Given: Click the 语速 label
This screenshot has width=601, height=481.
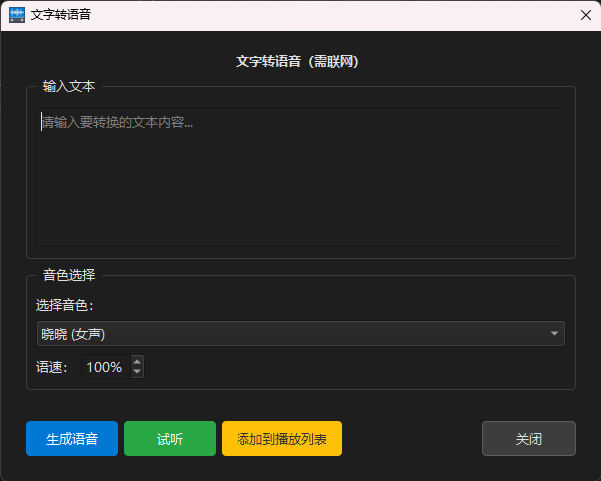Looking at the screenshot, I should click(x=52, y=367).
